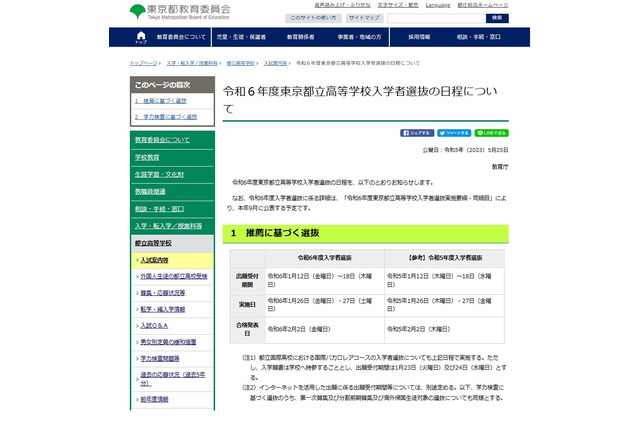Go to 入学・転入学／授業料等 in the breadcrumb
640x426 pixels.
point(192,63)
